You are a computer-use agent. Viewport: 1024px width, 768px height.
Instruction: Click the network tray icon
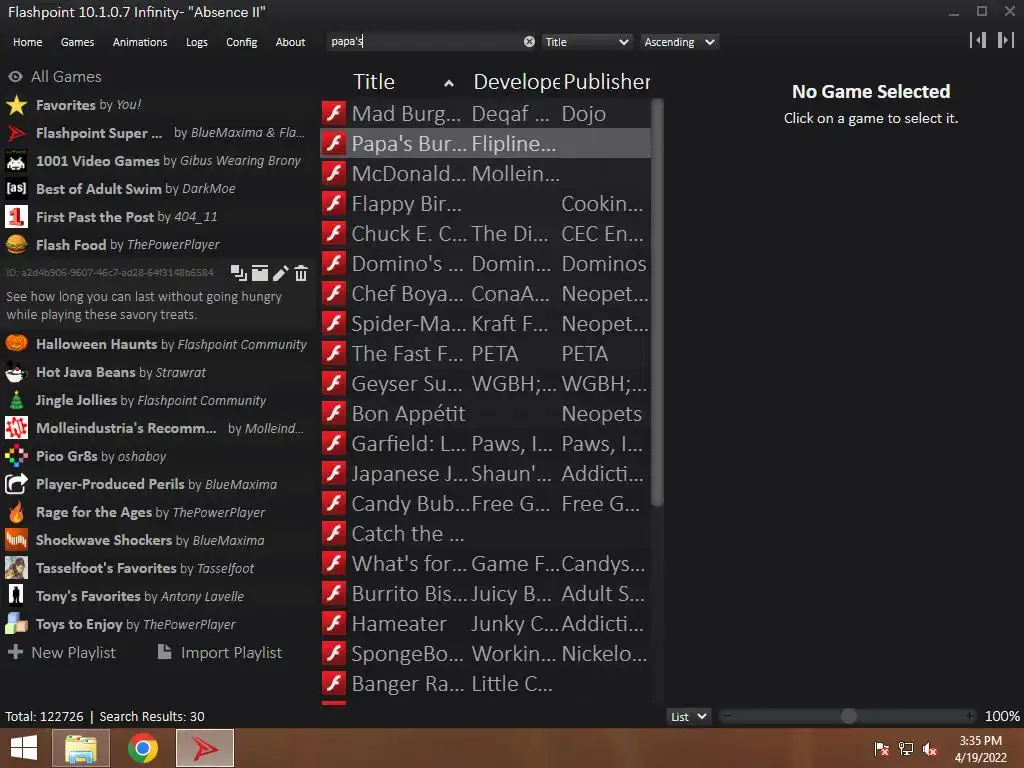coord(906,748)
